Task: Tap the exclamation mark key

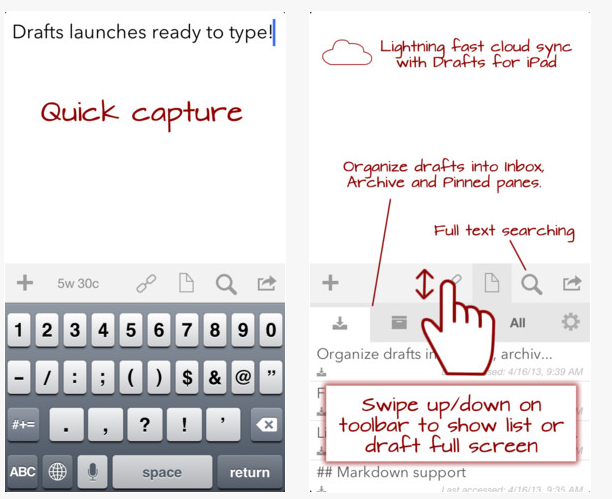Action: click(184, 424)
